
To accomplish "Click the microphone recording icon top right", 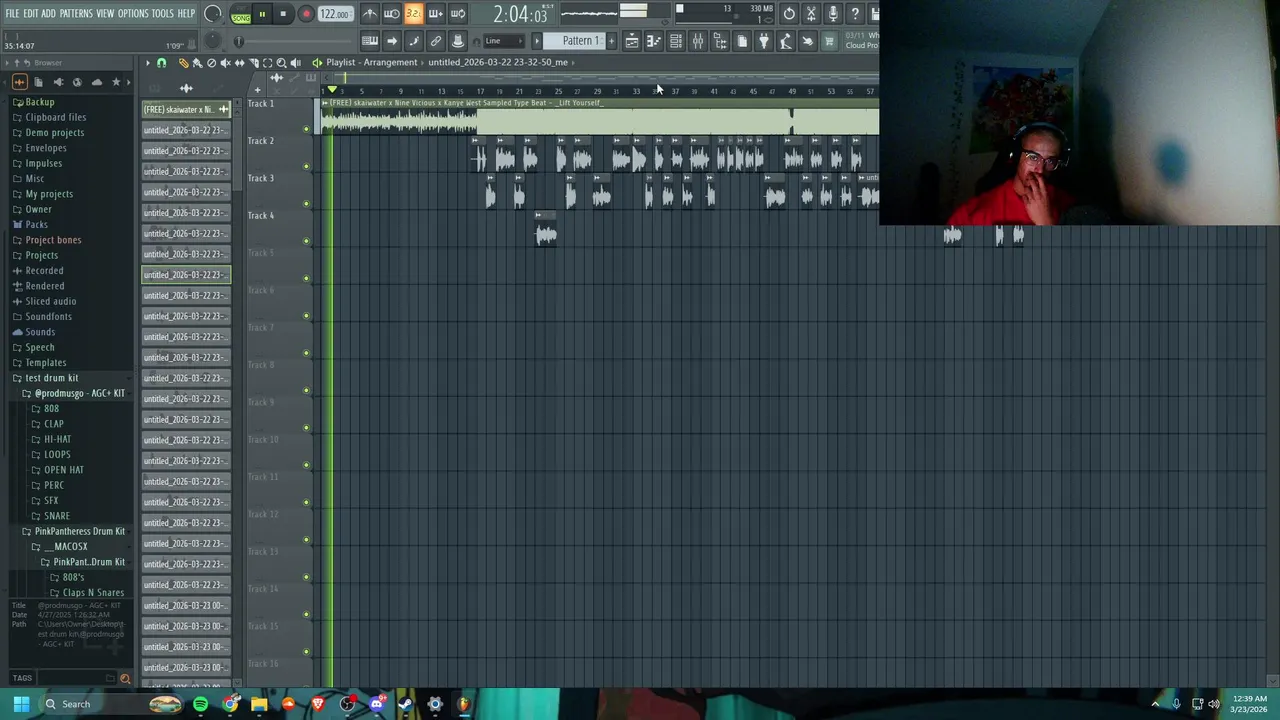I will [833, 14].
